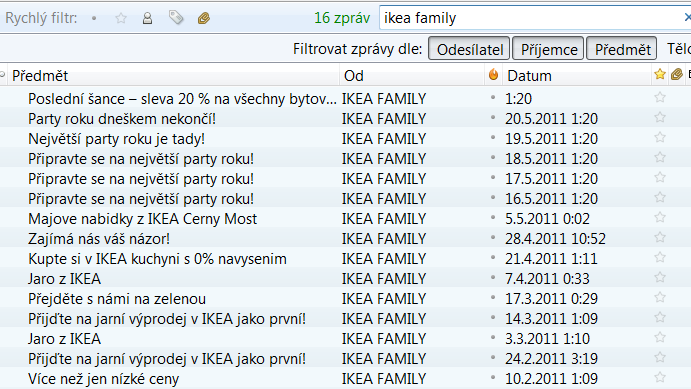This screenshot has height=389, width=691.
Task: Select 'Kupte si v IKEA kuchyni s 0% navysenim'
Action: [157, 259]
